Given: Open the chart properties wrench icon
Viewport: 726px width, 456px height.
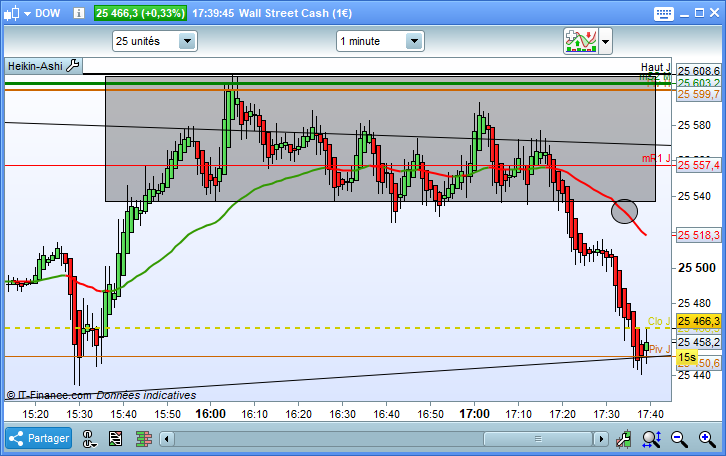Looking at the screenshot, I should (x=624, y=438).
